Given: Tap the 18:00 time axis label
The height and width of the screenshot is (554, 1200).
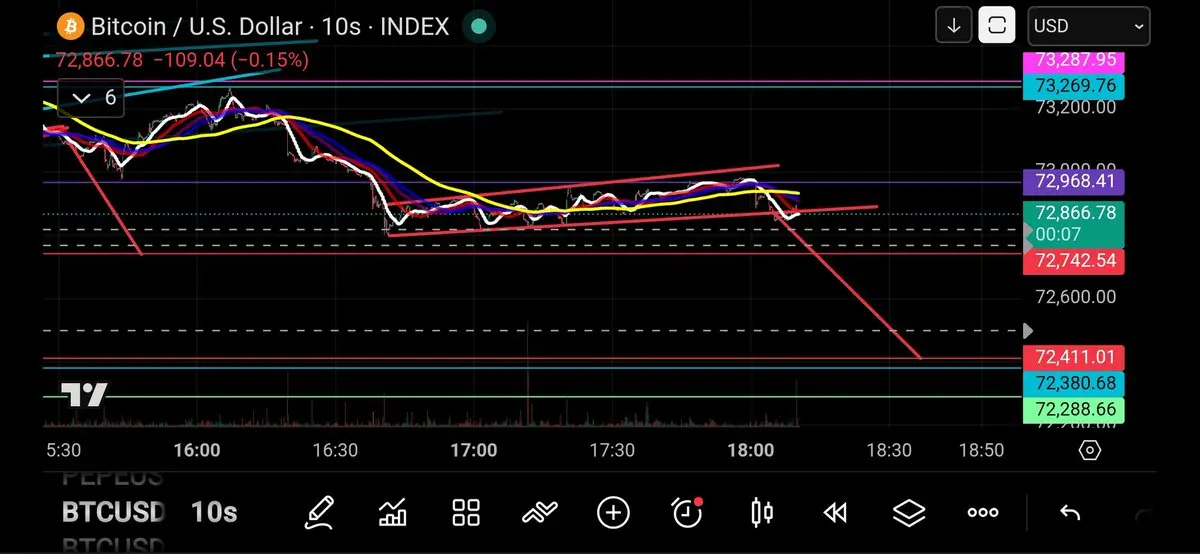Looking at the screenshot, I should 751,451.
